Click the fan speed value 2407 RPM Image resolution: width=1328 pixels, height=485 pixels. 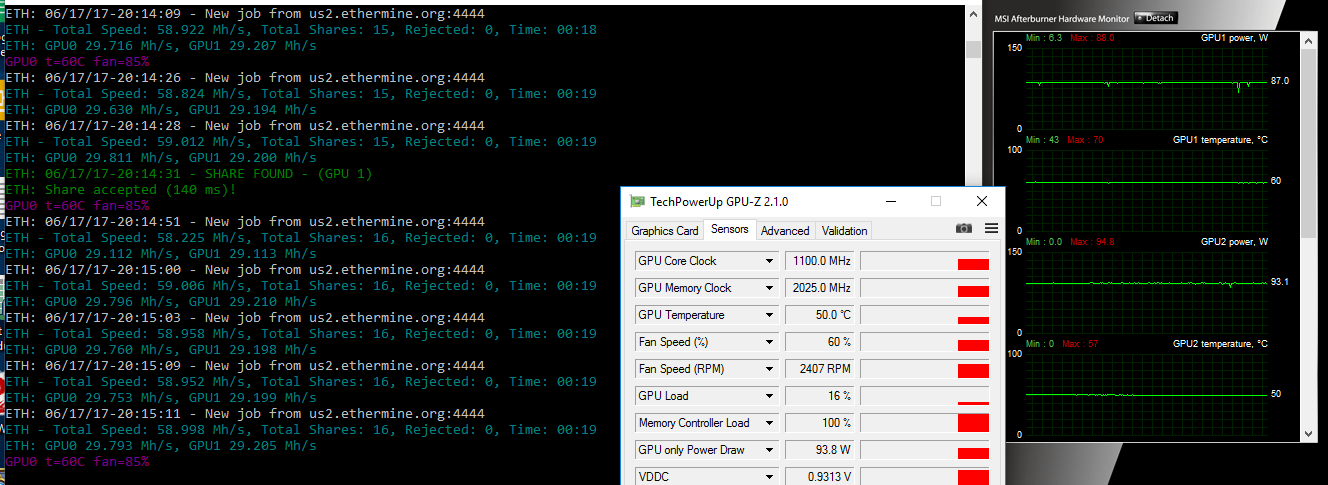pyautogui.click(x=820, y=369)
